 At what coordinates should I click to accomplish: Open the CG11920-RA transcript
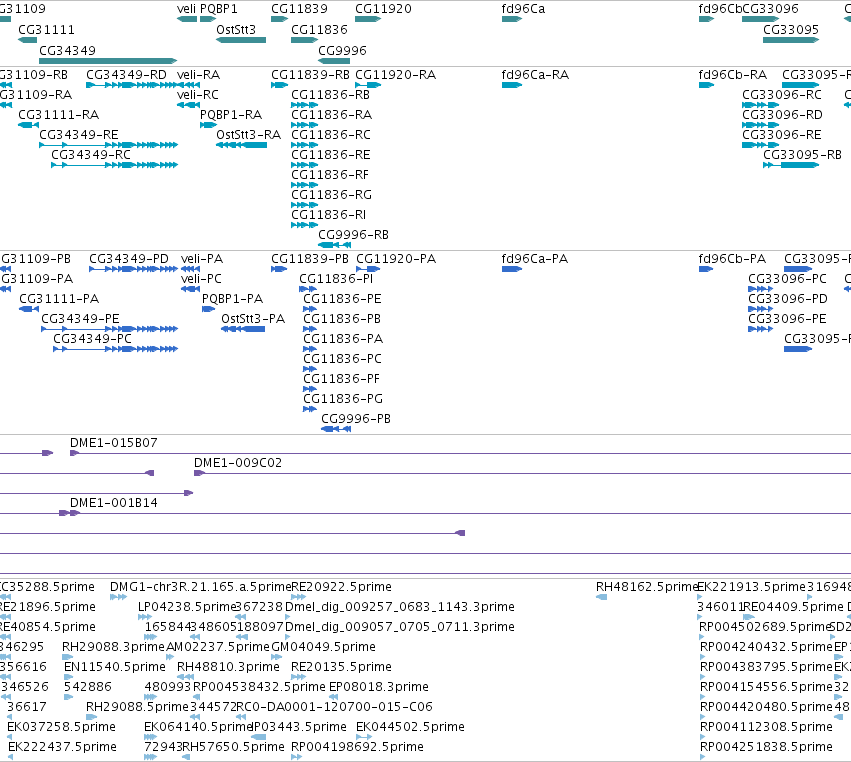pyautogui.click(x=395, y=75)
